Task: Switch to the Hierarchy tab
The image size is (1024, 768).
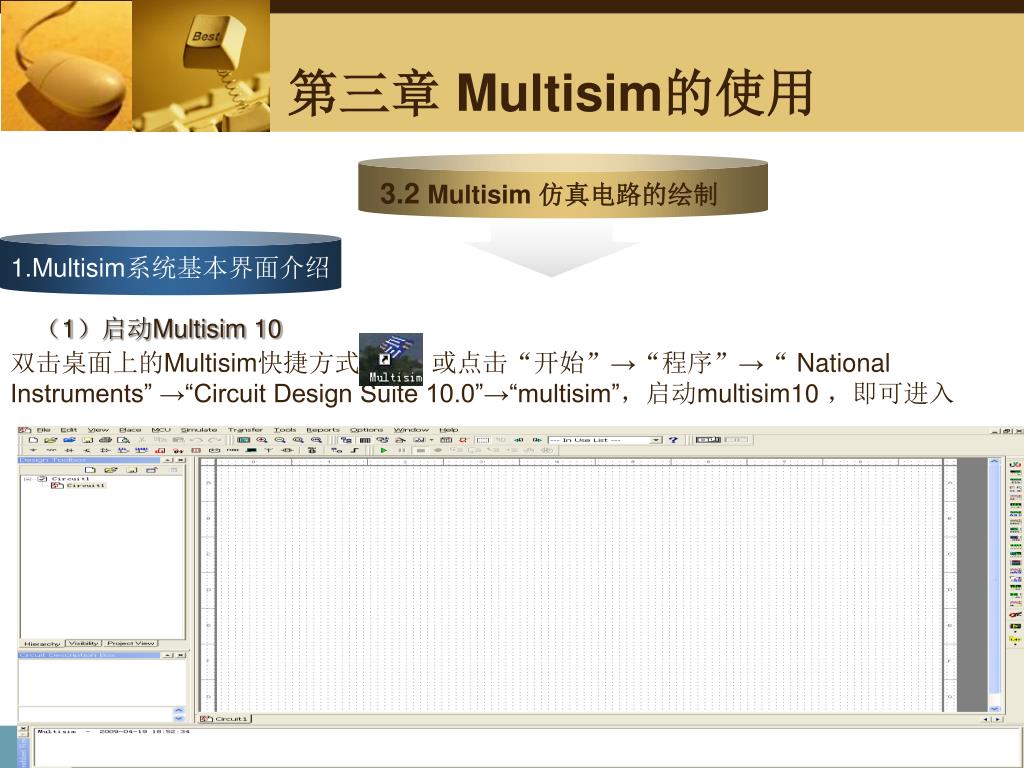Action: [42, 644]
